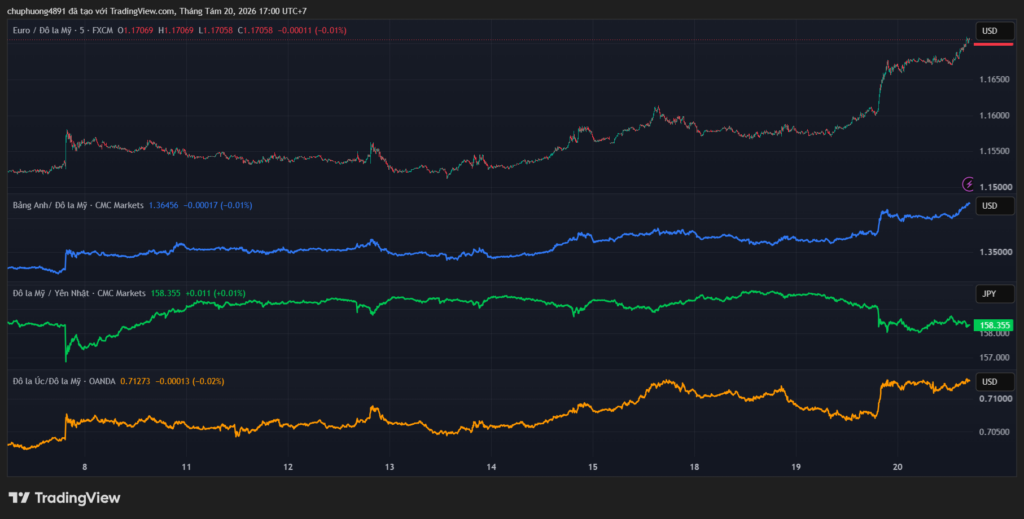Image resolution: width=1024 pixels, height=519 pixels.
Task: Click open value O1.17069
Action: coord(135,30)
